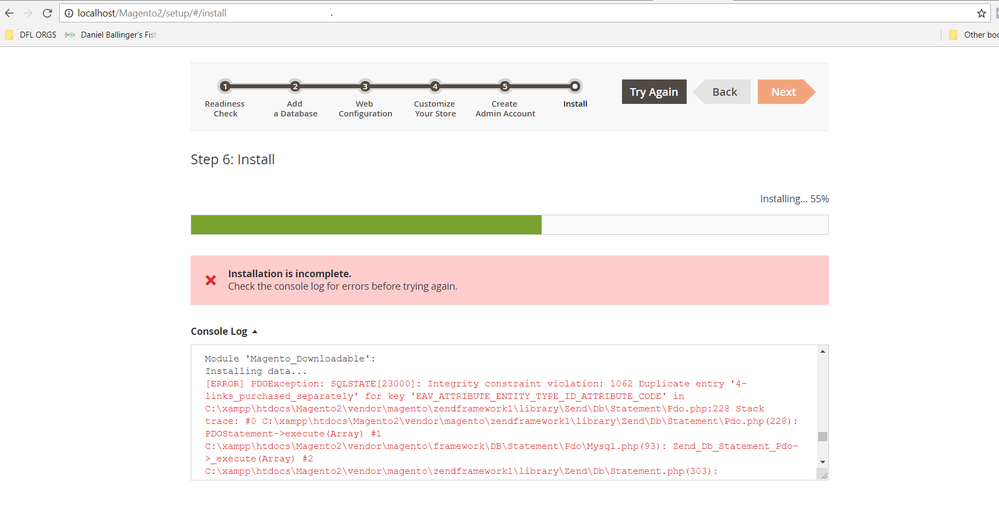Click the red error X icon
The height and width of the screenshot is (524, 999).
pos(210,280)
